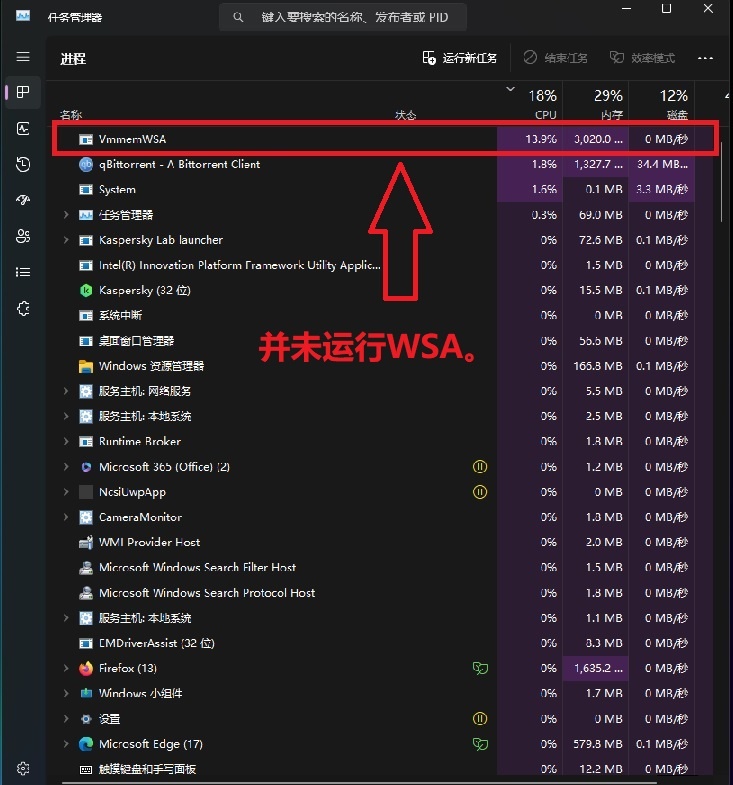Open the Details list sidebar icon
Image resolution: width=733 pixels, height=785 pixels.
click(23, 272)
